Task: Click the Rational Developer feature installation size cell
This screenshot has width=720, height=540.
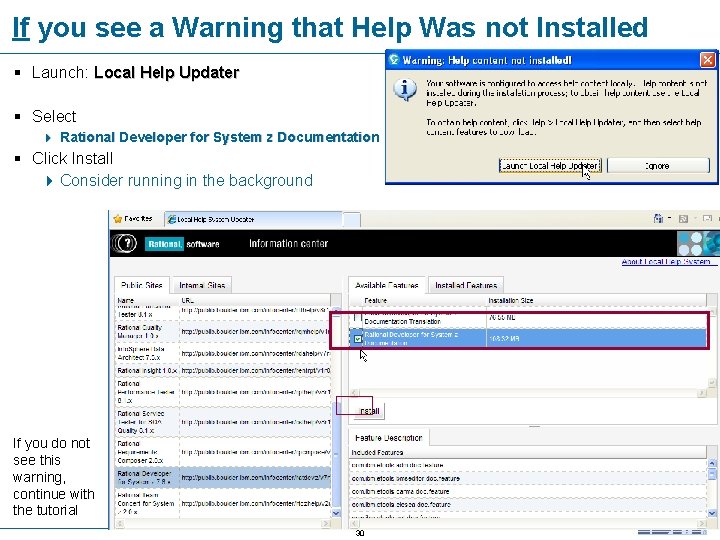Action: [596, 338]
